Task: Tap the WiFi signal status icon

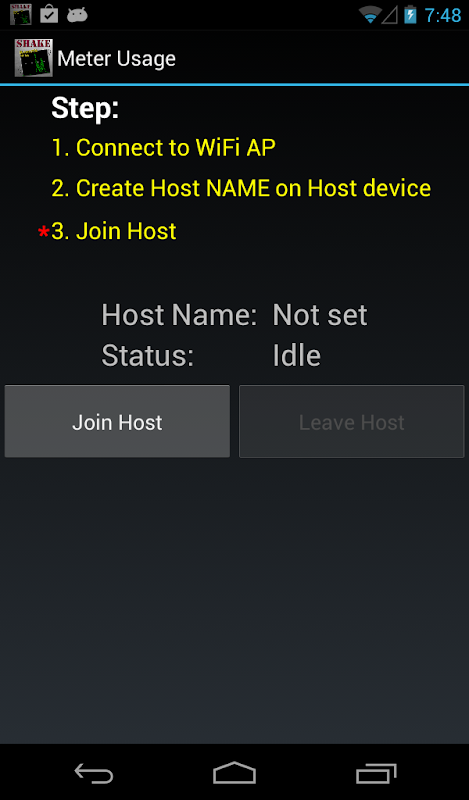Action: pyautogui.click(x=369, y=15)
